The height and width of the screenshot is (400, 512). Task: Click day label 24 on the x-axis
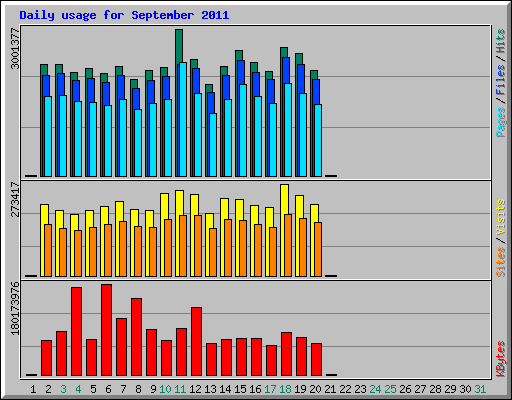pos(375,389)
